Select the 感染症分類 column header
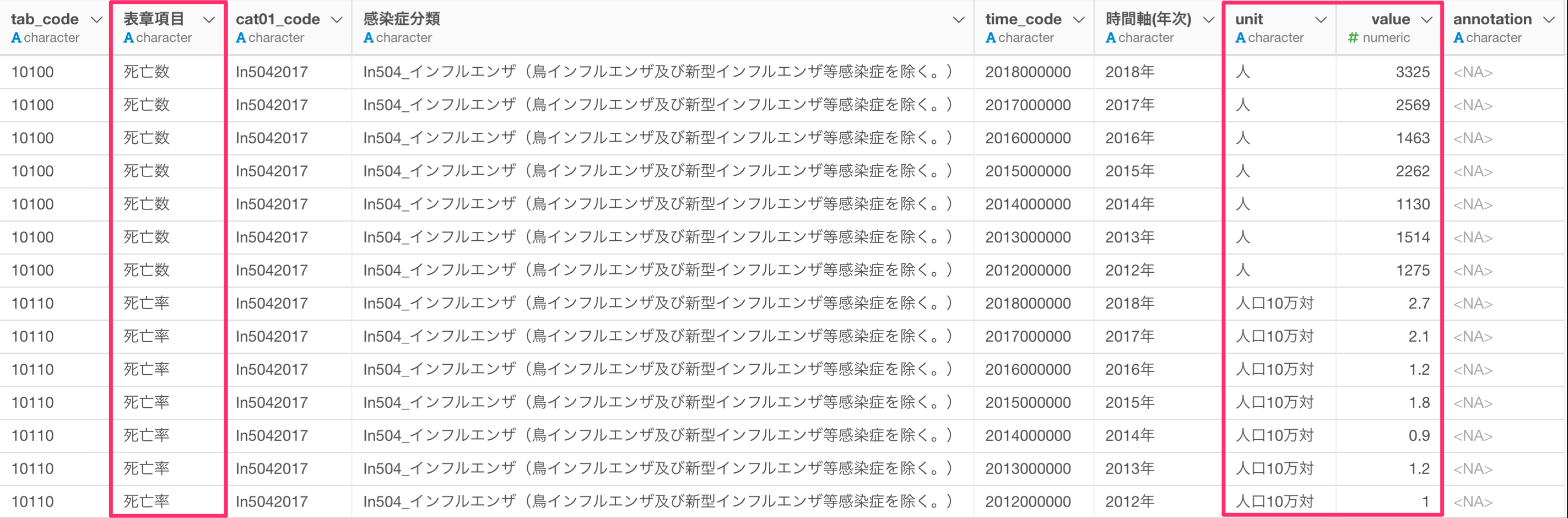The image size is (1568, 518). click(663, 28)
